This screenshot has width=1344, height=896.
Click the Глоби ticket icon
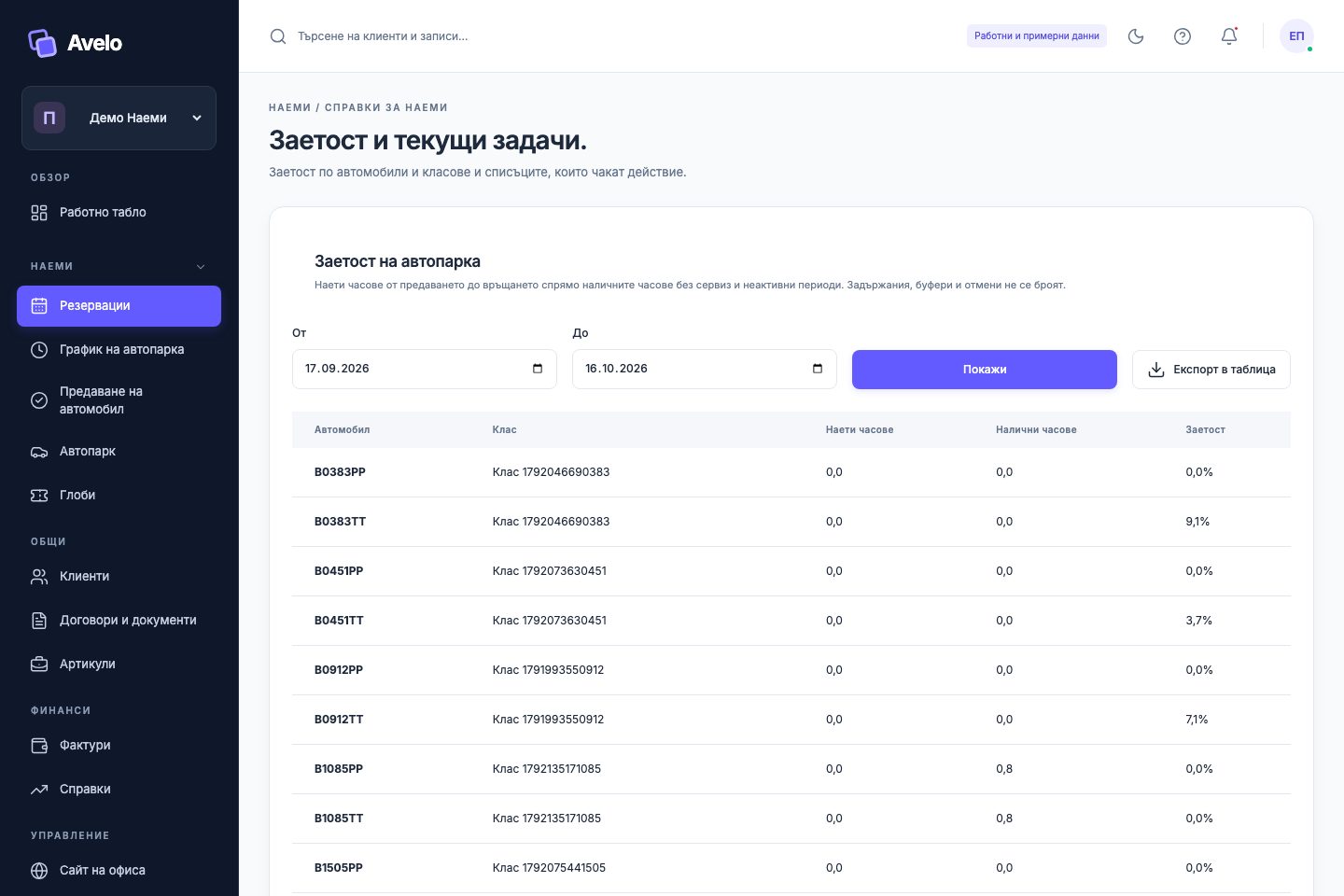39,496
